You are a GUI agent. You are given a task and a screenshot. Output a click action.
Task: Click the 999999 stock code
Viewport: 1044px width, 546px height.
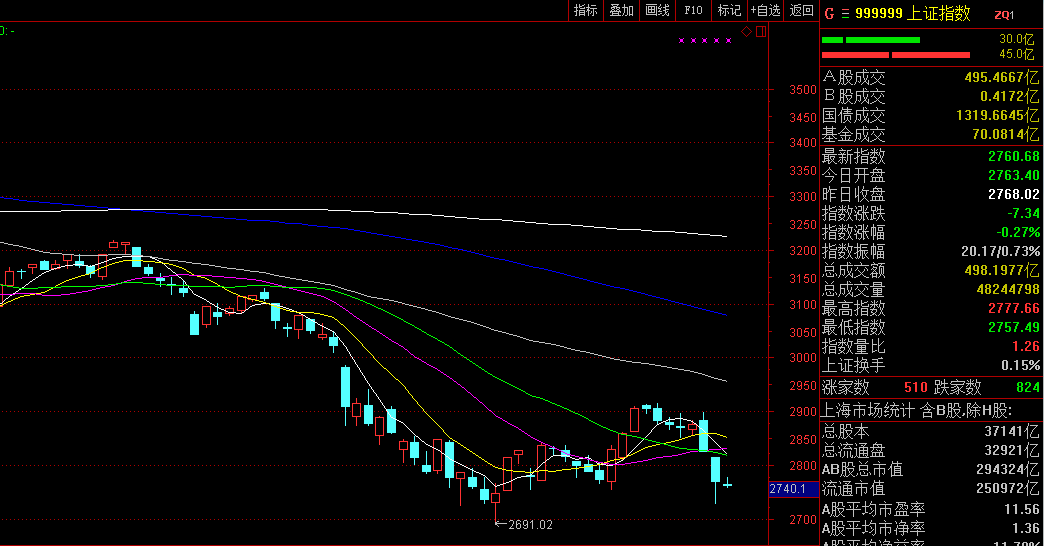point(880,14)
